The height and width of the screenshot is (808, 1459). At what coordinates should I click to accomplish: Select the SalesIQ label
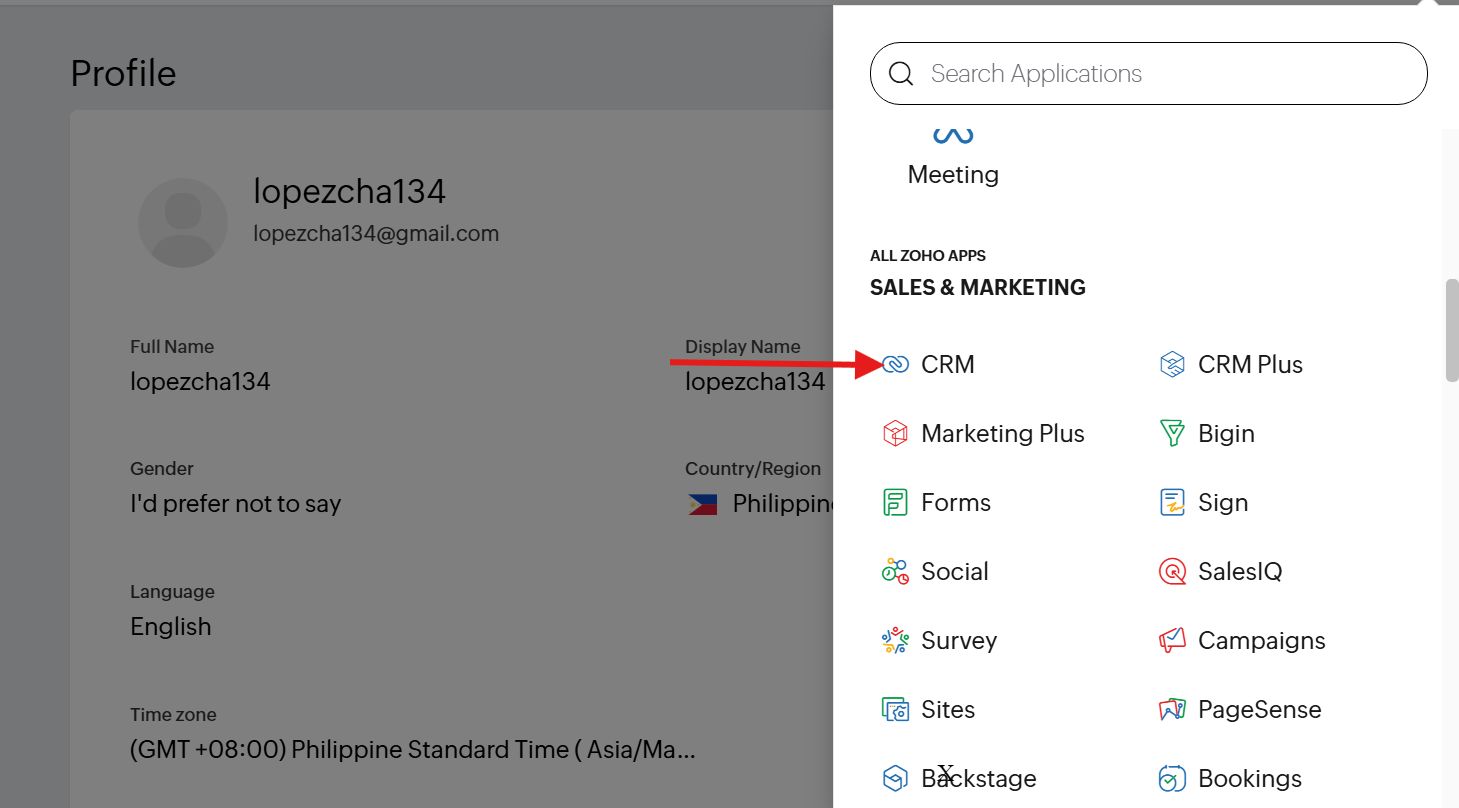pyautogui.click(x=1240, y=572)
